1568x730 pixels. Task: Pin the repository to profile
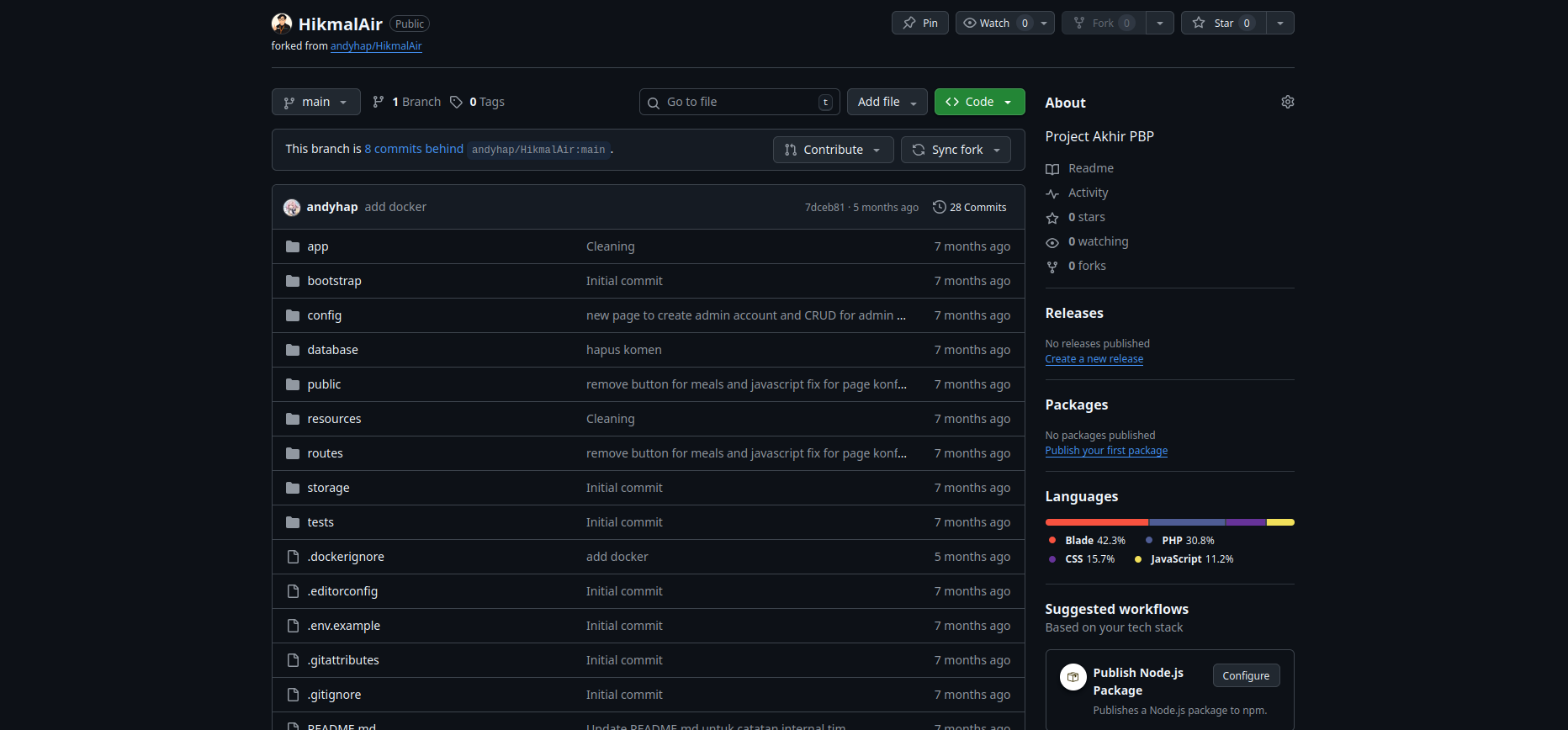point(919,23)
